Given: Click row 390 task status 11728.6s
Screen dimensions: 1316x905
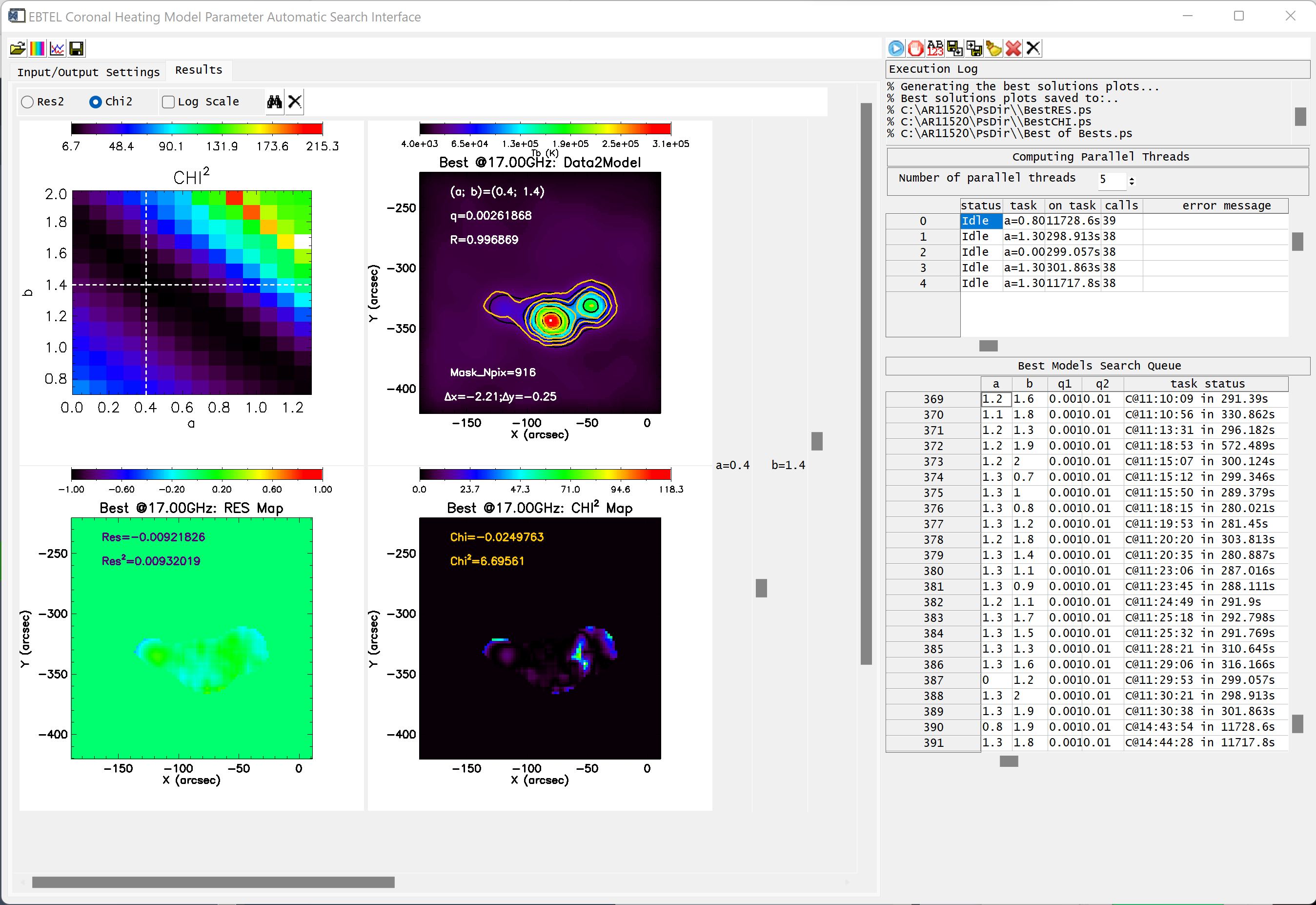Looking at the screenshot, I should pyautogui.click(x=1206, y=727).
